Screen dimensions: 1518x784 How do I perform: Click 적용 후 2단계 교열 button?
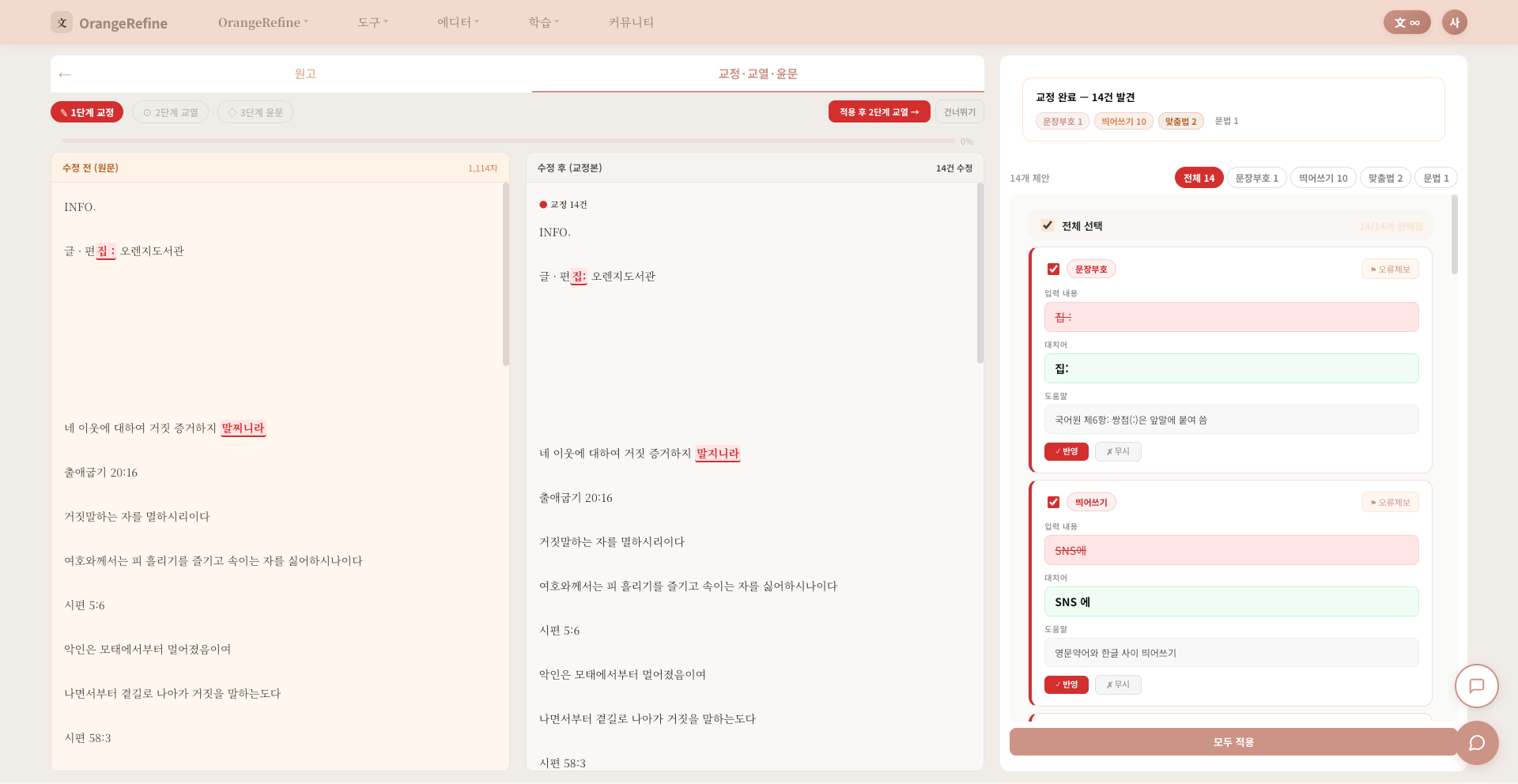878,112
